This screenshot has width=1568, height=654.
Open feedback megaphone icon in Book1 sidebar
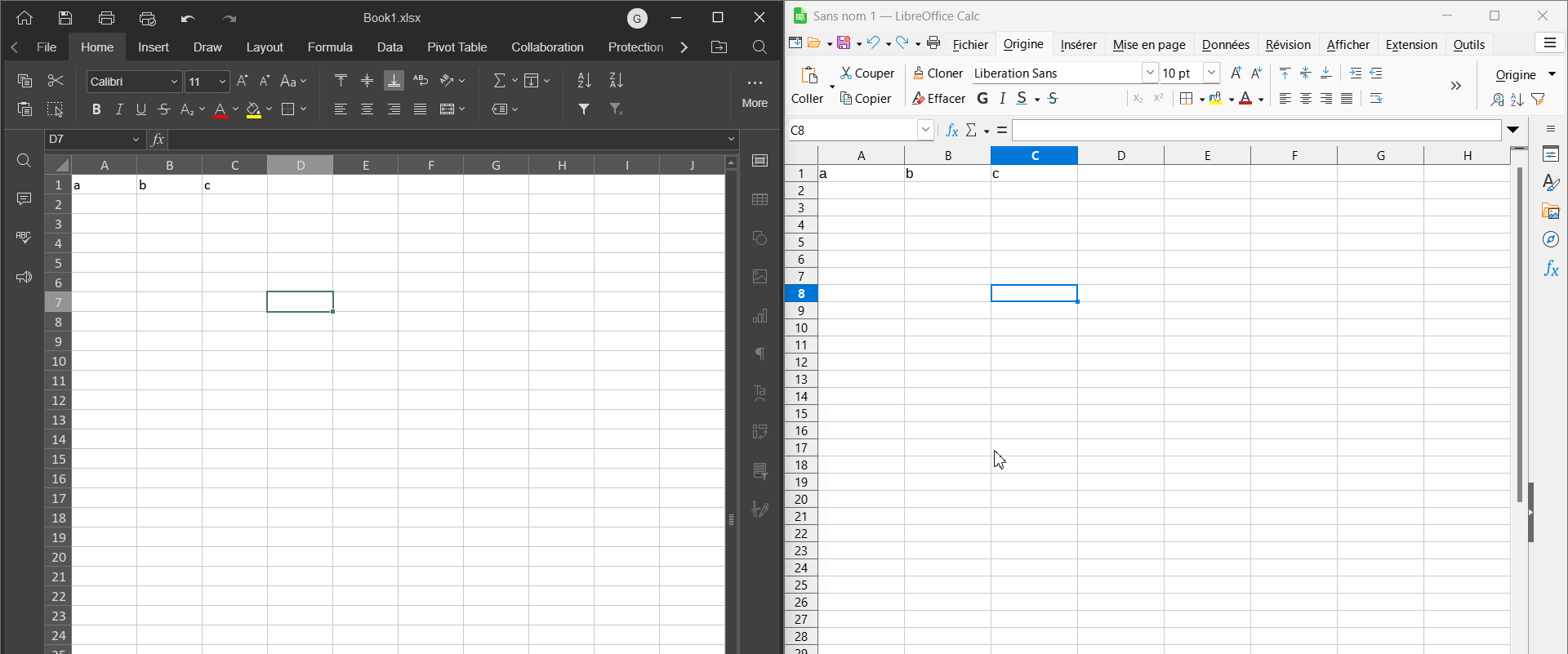click(x=24, y=277)
